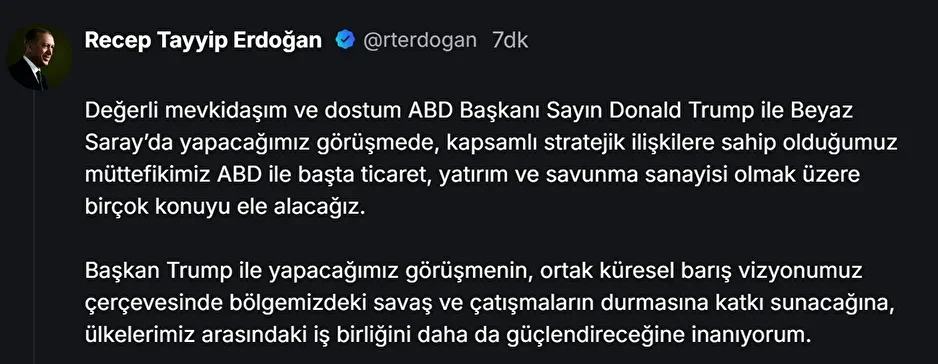The width and height of the screenshot is (938, 364).
Task: Click the vertical thread line below the avatar
Action: pyautogui.click(x=34, y=228)
